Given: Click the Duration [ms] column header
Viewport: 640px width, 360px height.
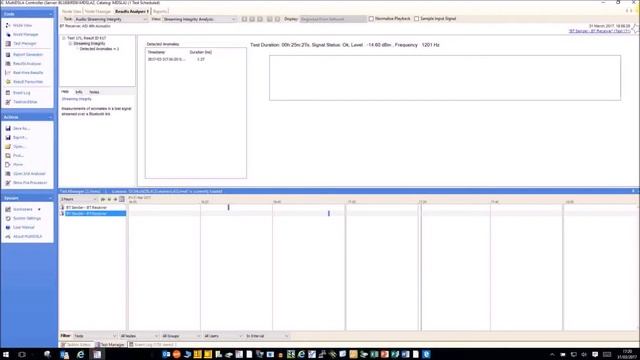Looking at the screenshot, I should [200, 52].
